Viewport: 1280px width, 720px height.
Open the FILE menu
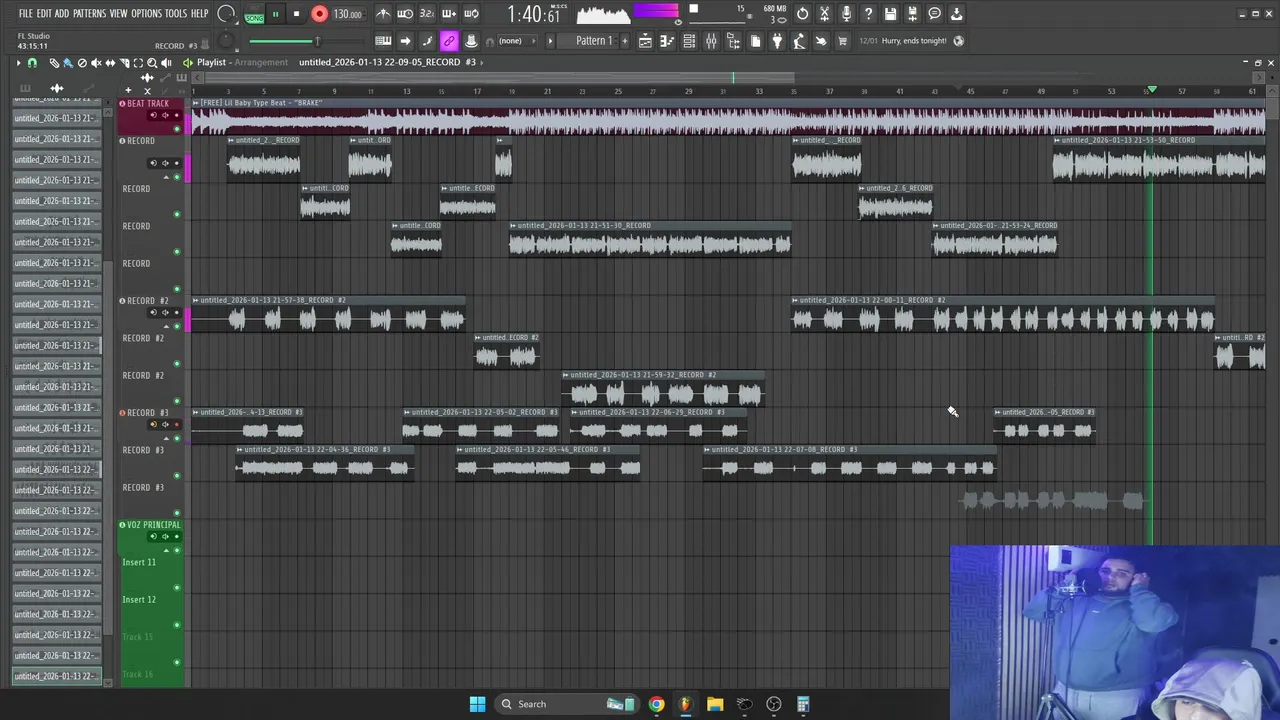click(25, 14)
